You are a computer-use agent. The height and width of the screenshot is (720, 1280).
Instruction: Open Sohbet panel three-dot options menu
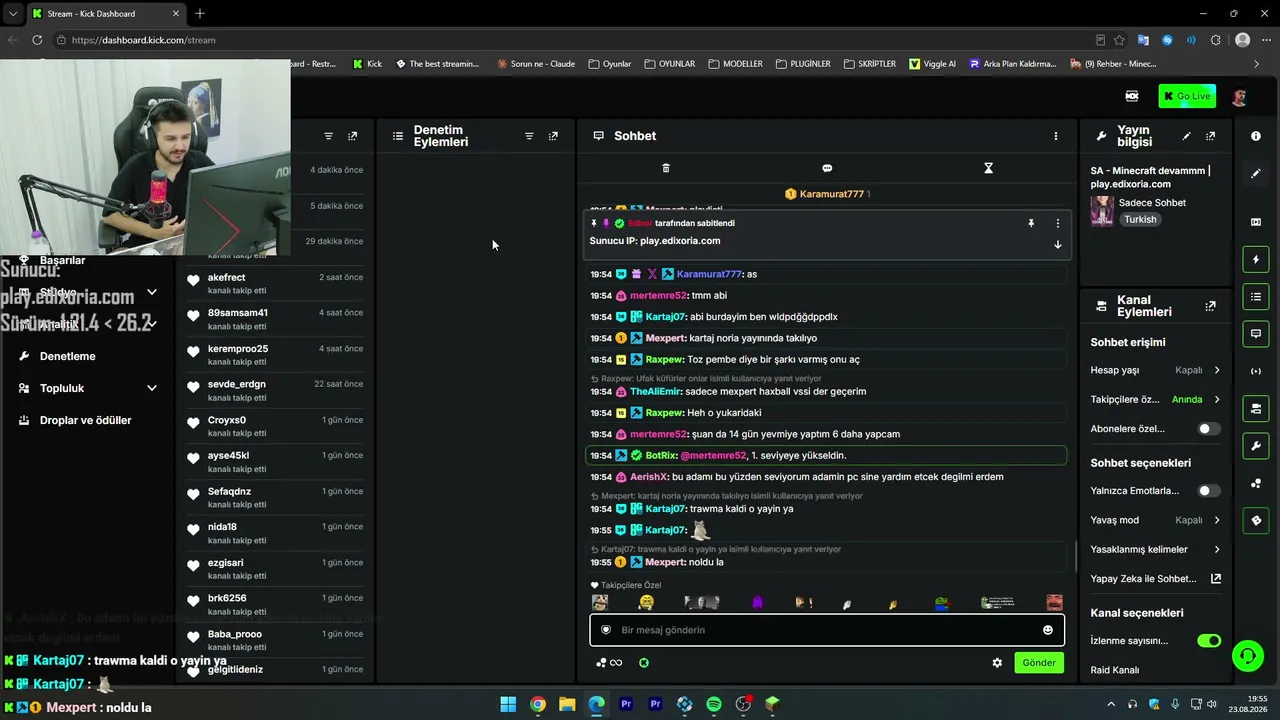(x=1056, y=136)
